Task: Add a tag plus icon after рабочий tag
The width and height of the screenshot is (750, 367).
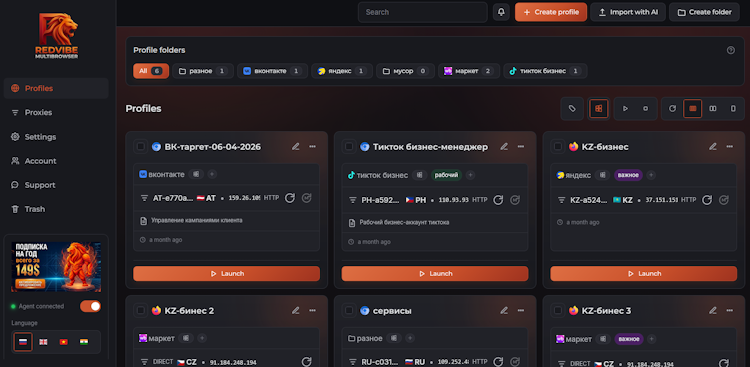Action: pos(471,175)
